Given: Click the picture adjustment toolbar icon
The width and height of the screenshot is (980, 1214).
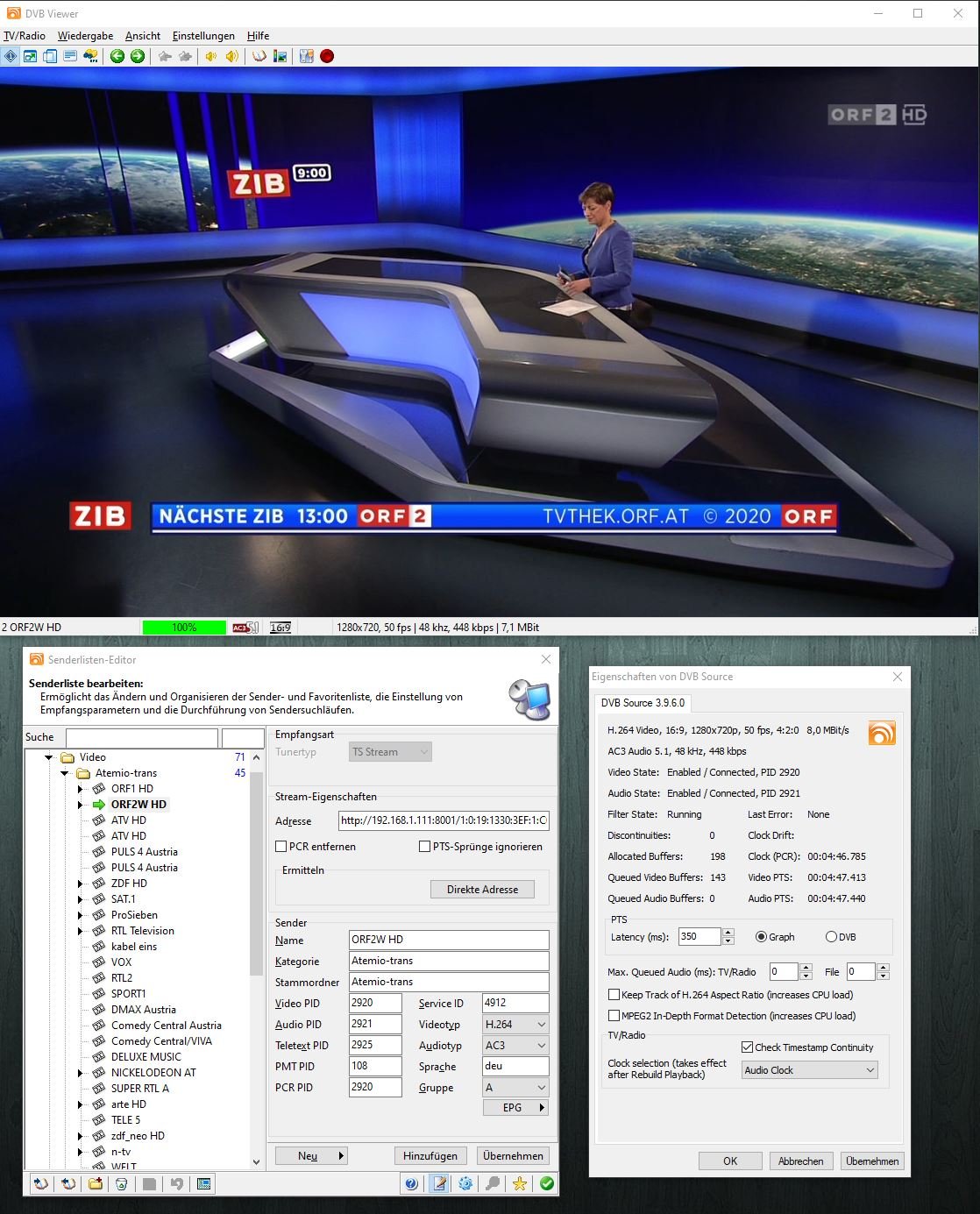Looking at the screenshot, I should point(281,56).
